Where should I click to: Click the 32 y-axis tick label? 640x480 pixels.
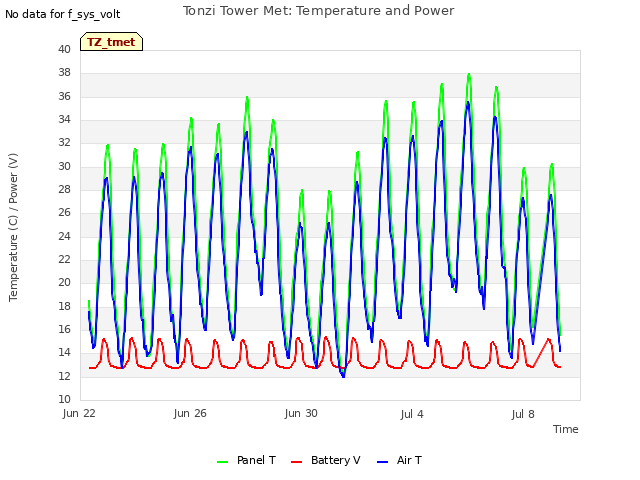(64, 142)
